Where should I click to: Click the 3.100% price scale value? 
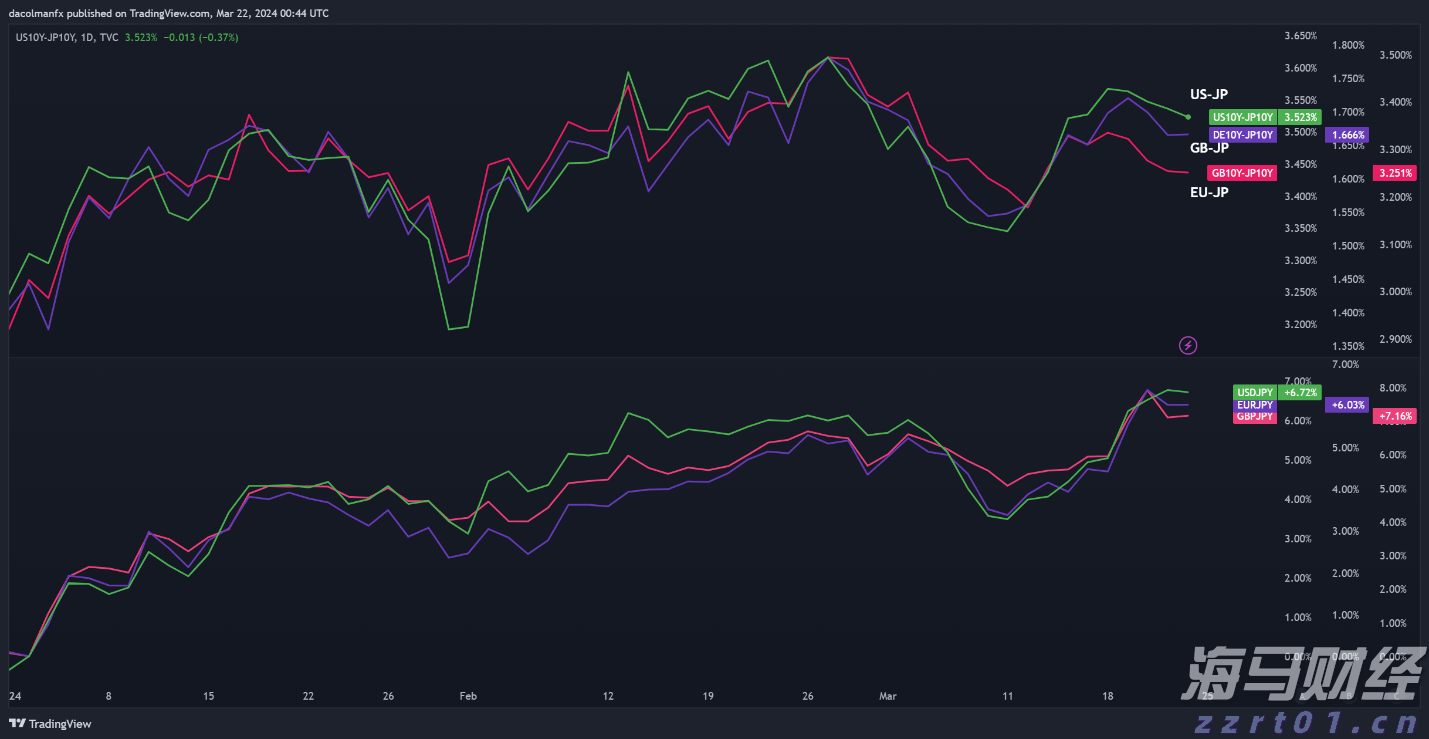coord(1395,244)
